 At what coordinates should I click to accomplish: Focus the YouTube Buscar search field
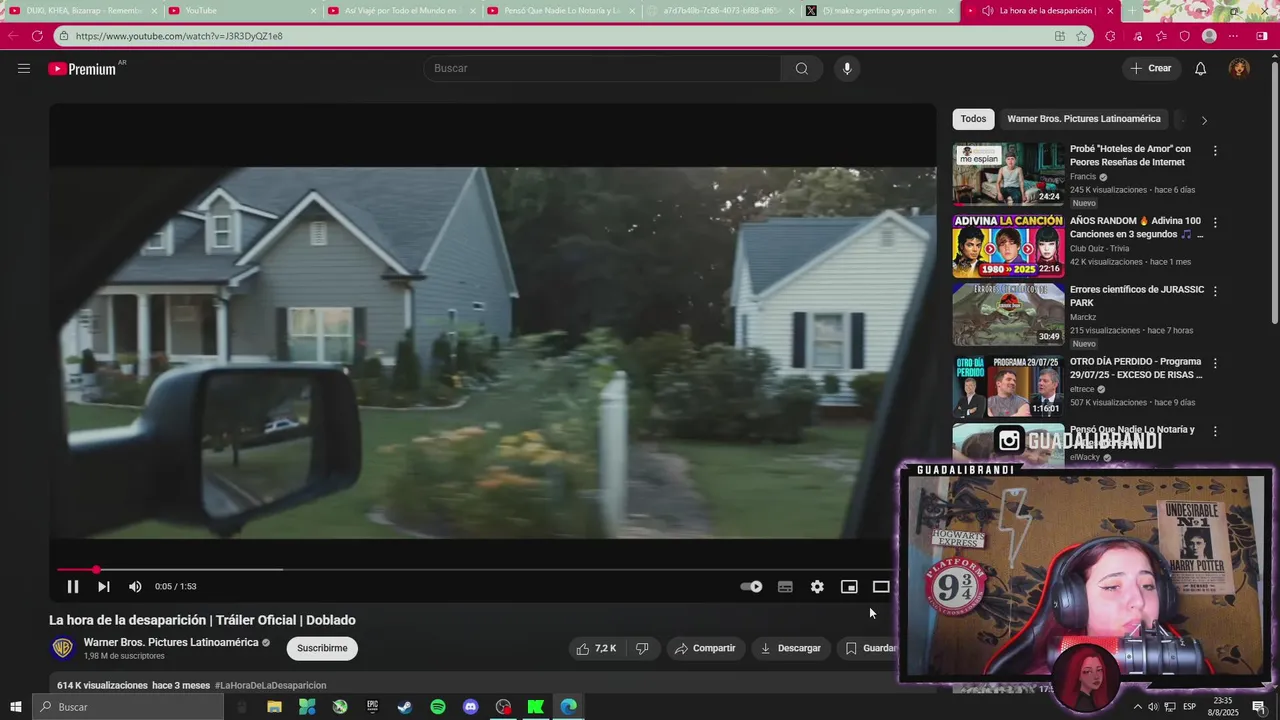tap(602, 68)
